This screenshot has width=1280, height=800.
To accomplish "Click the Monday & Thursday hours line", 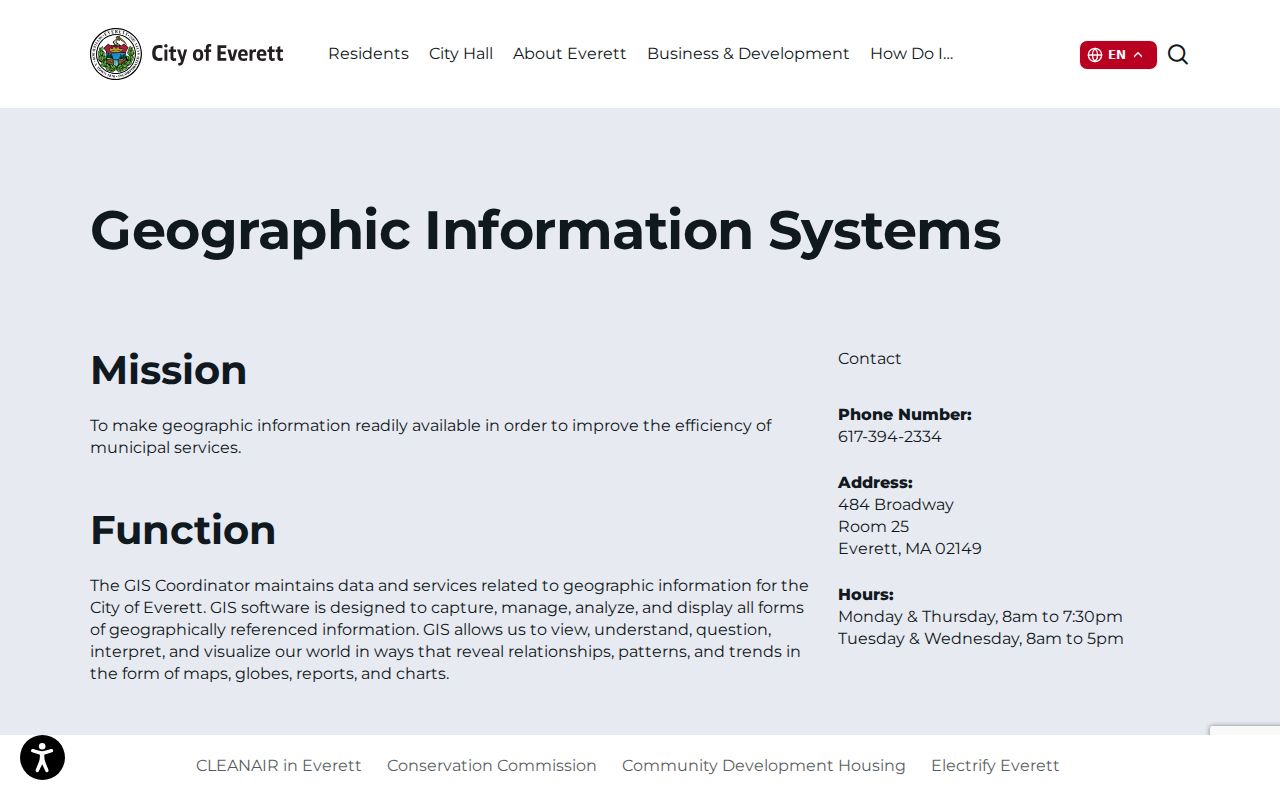I will [980, 617].
